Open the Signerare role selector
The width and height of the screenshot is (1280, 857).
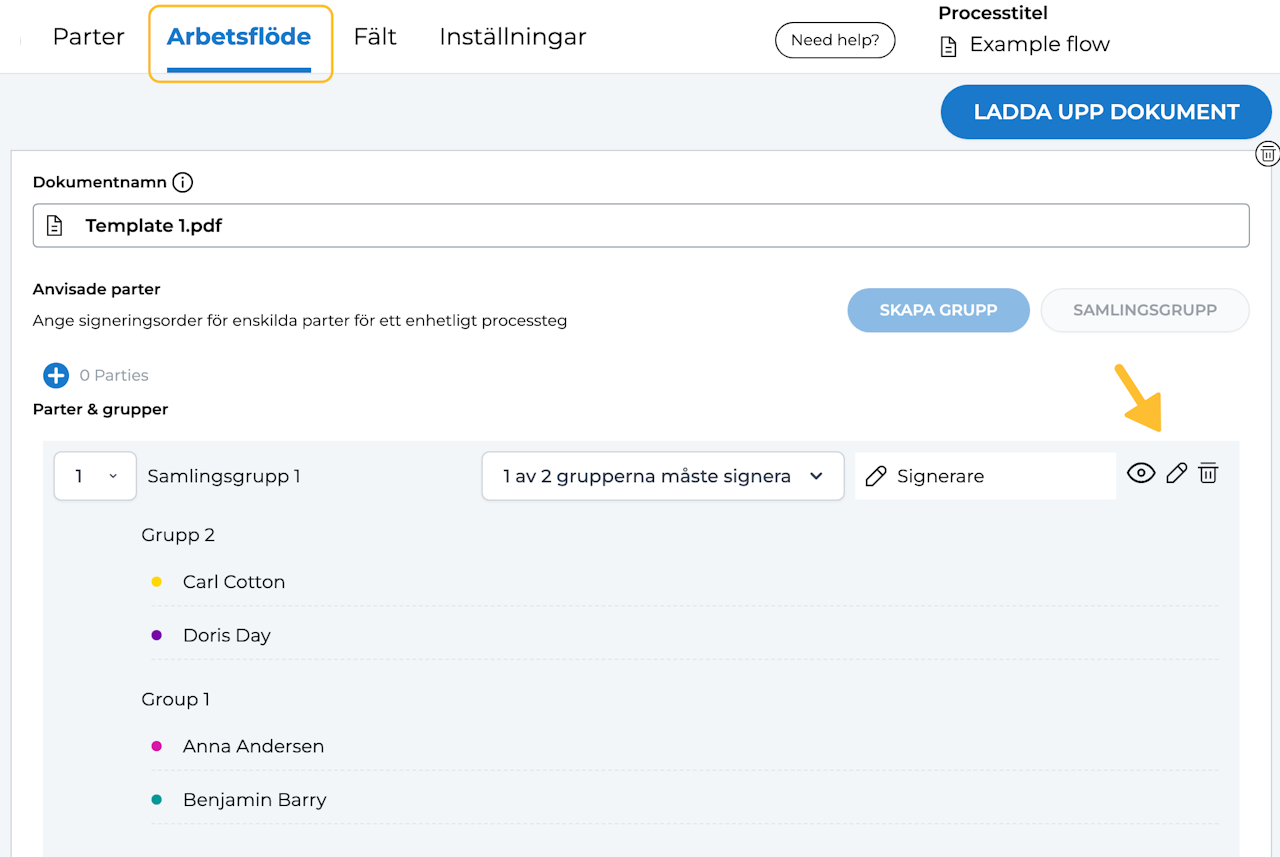(985, 477)
